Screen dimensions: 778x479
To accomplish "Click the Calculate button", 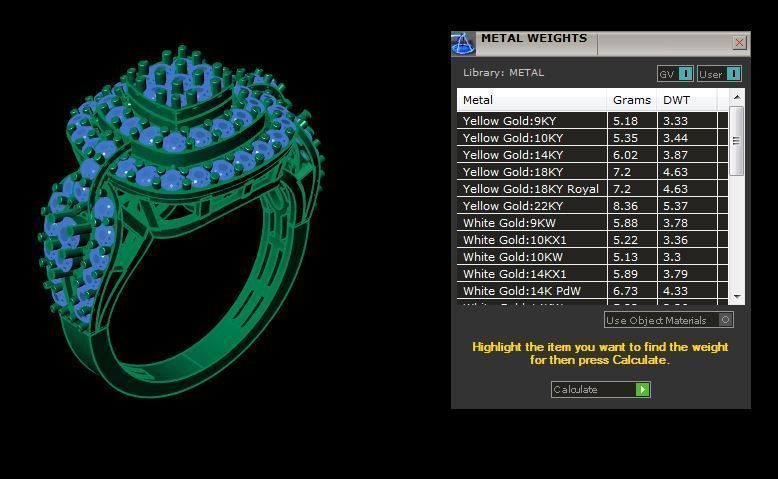I will pyautogui.click(x=600, y=390).
